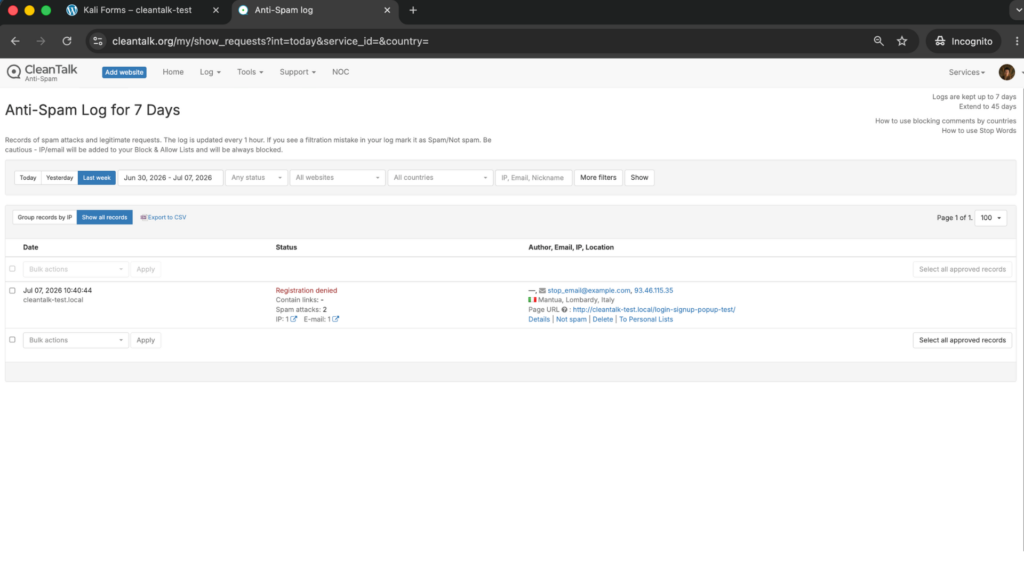Click the Page URL help icon
This screenshot has height=576, width=1024.
coord(564,310)
